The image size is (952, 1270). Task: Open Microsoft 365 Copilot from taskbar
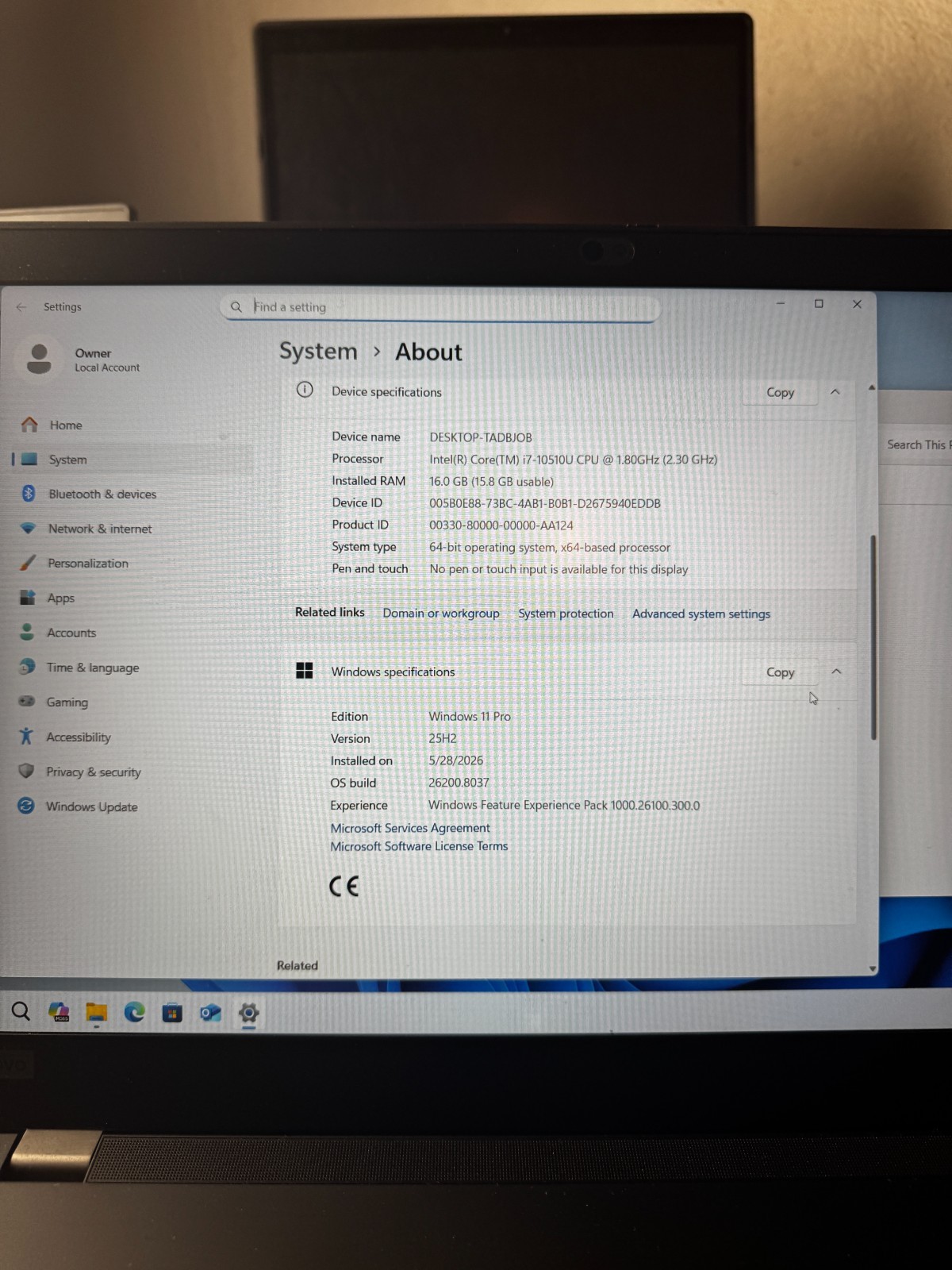tap(59, 1012)
